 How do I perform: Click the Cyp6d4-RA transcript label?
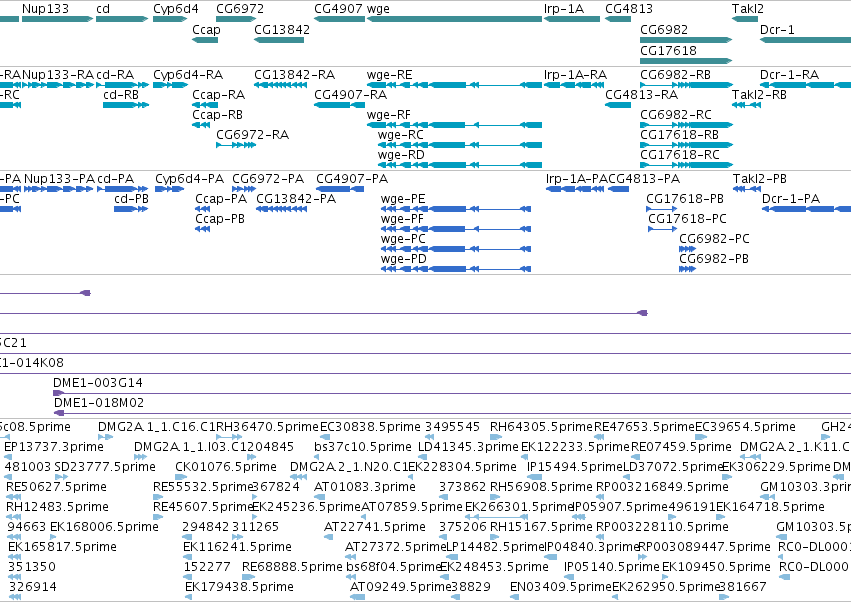click(x=188, y=74)
